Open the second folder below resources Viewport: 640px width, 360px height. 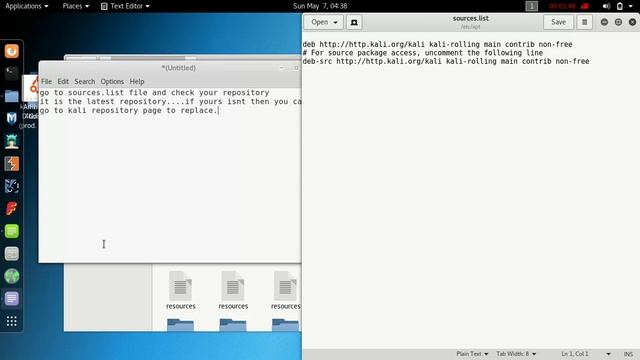(233, 325)
